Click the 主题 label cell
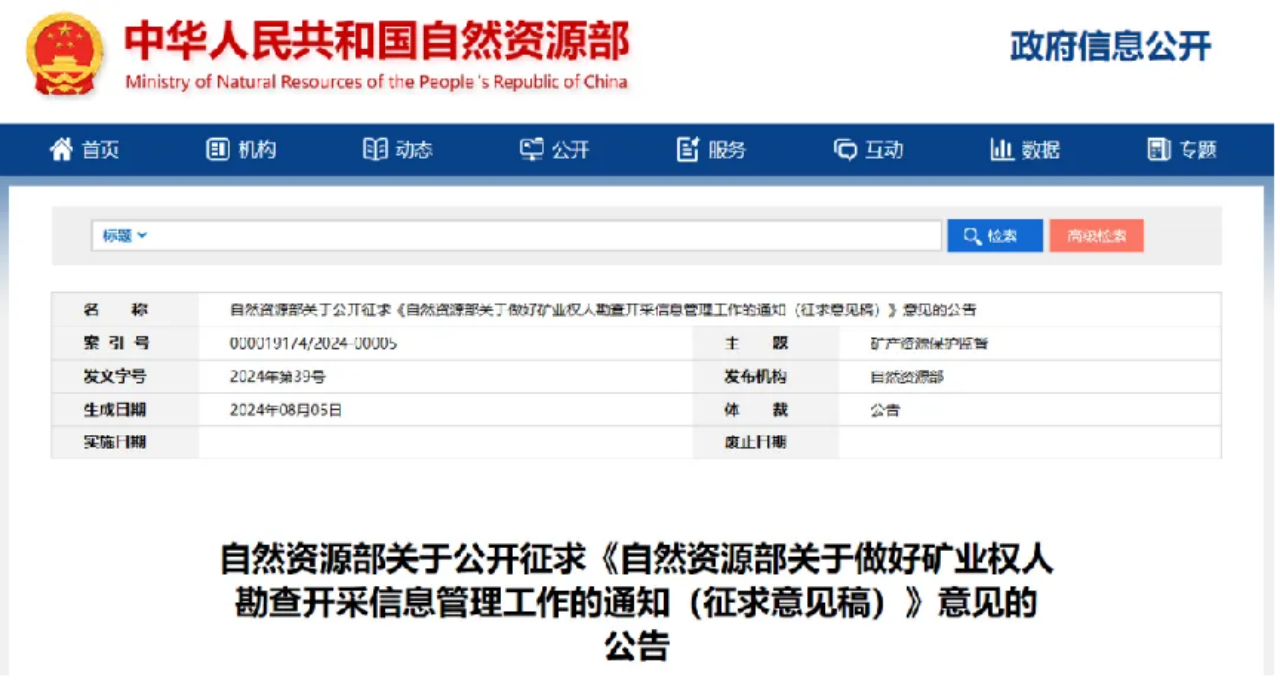Screen dimensions: 1280x681 (766, 343)
